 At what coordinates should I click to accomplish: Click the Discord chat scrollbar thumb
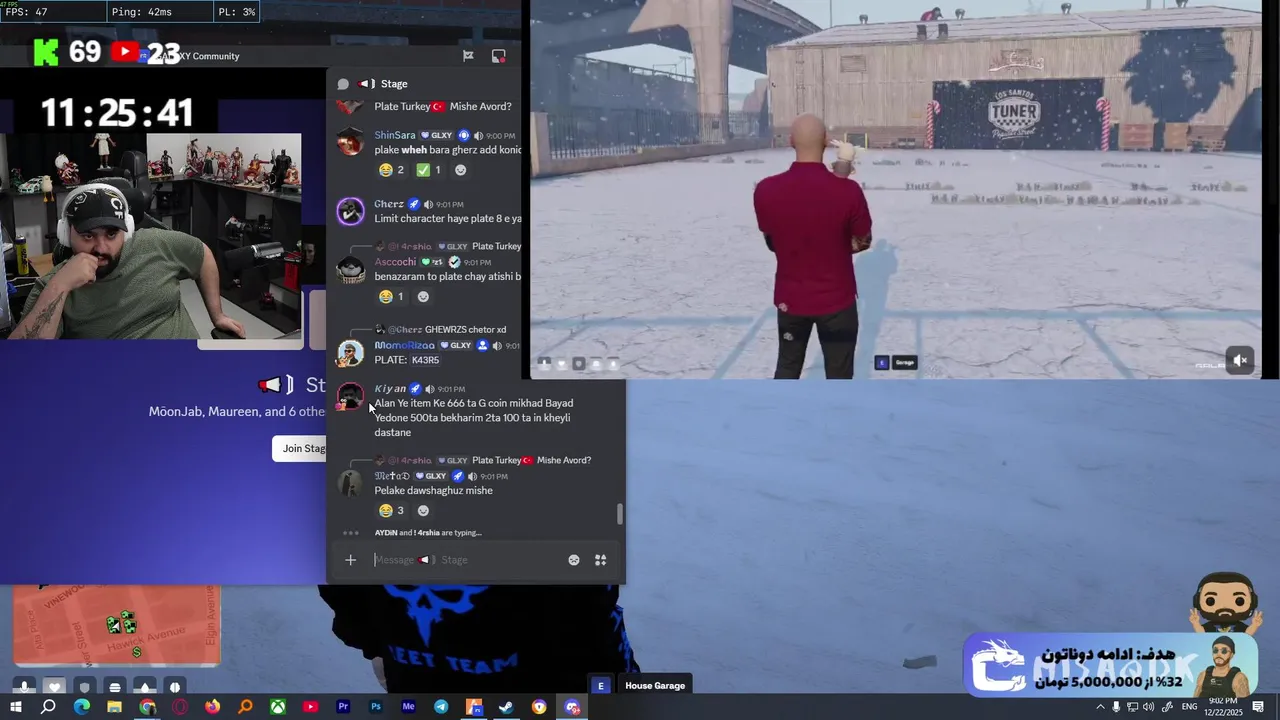[620, 514]
